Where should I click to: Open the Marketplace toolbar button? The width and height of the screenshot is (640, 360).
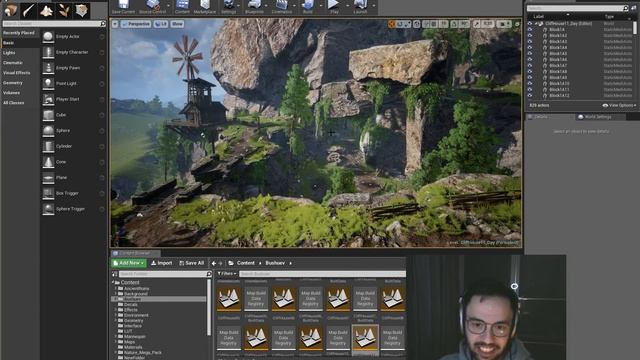click(205, 7)
